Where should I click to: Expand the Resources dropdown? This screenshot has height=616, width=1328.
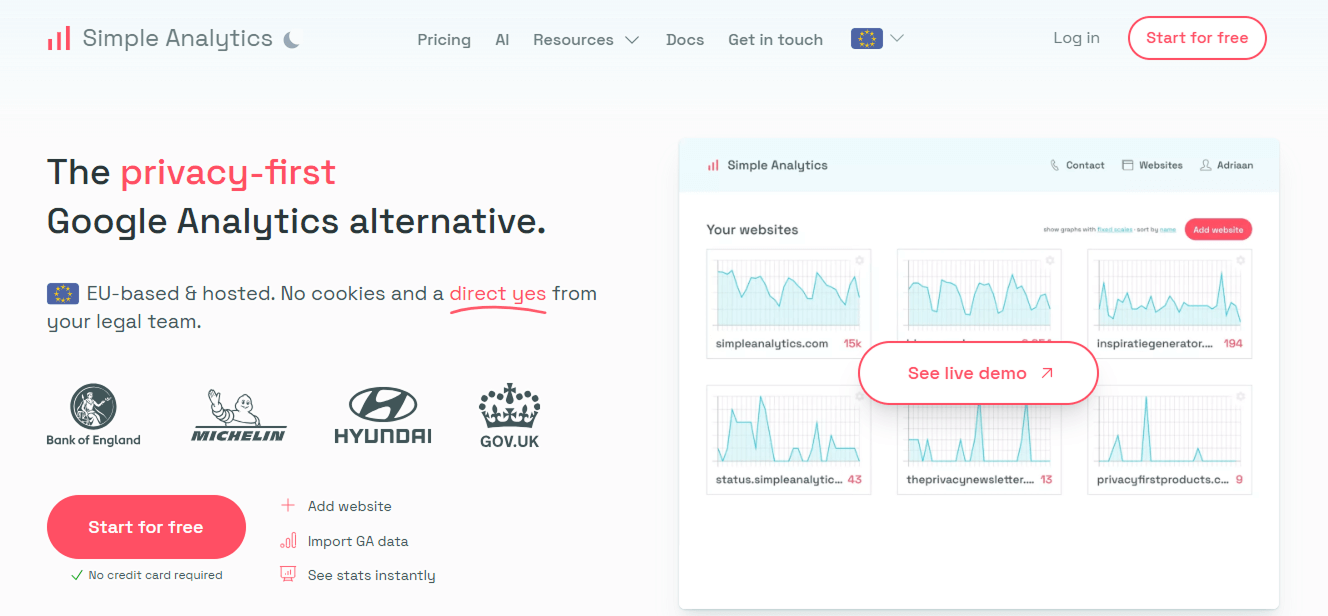pos(586,40)
